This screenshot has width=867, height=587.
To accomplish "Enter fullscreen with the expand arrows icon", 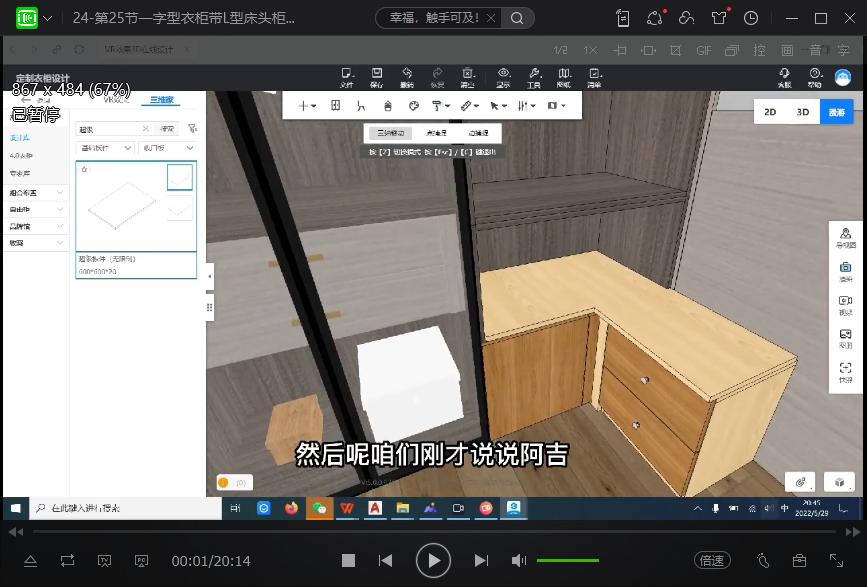I will 836,561.
